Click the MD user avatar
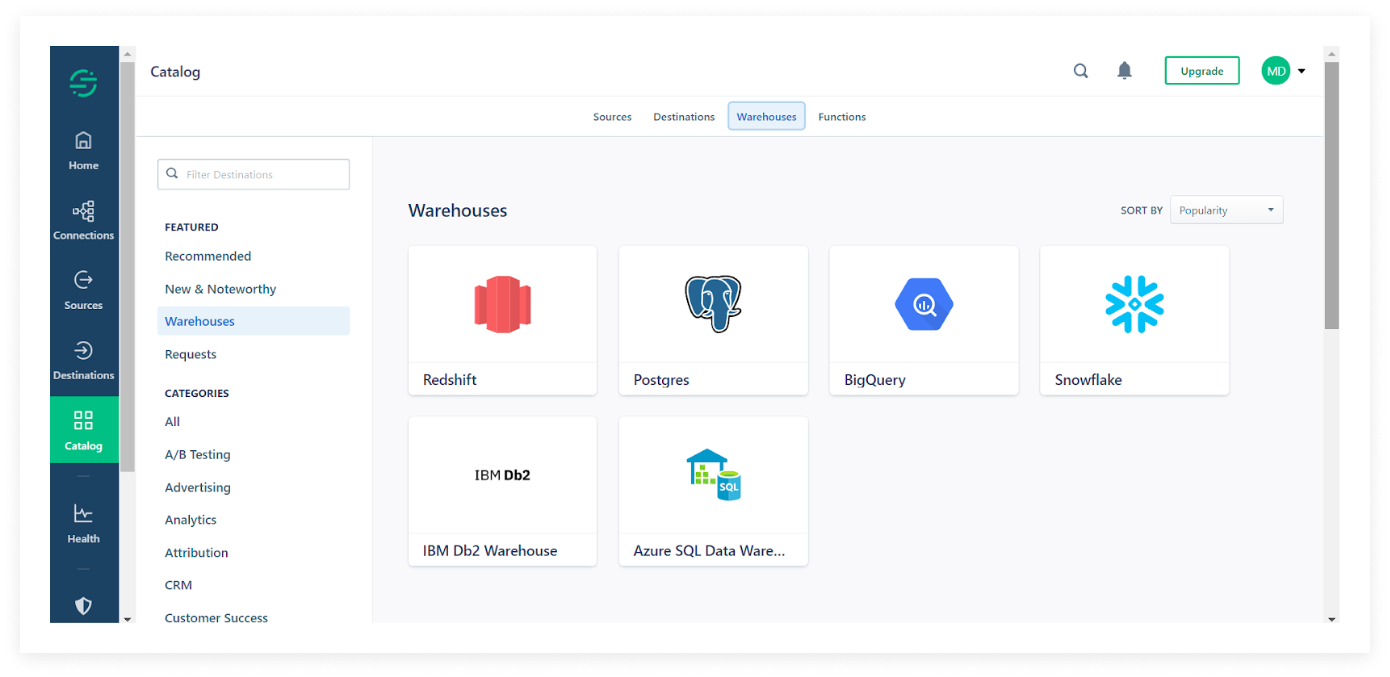The image size is (1390, 677). (x=1276, y=71)
